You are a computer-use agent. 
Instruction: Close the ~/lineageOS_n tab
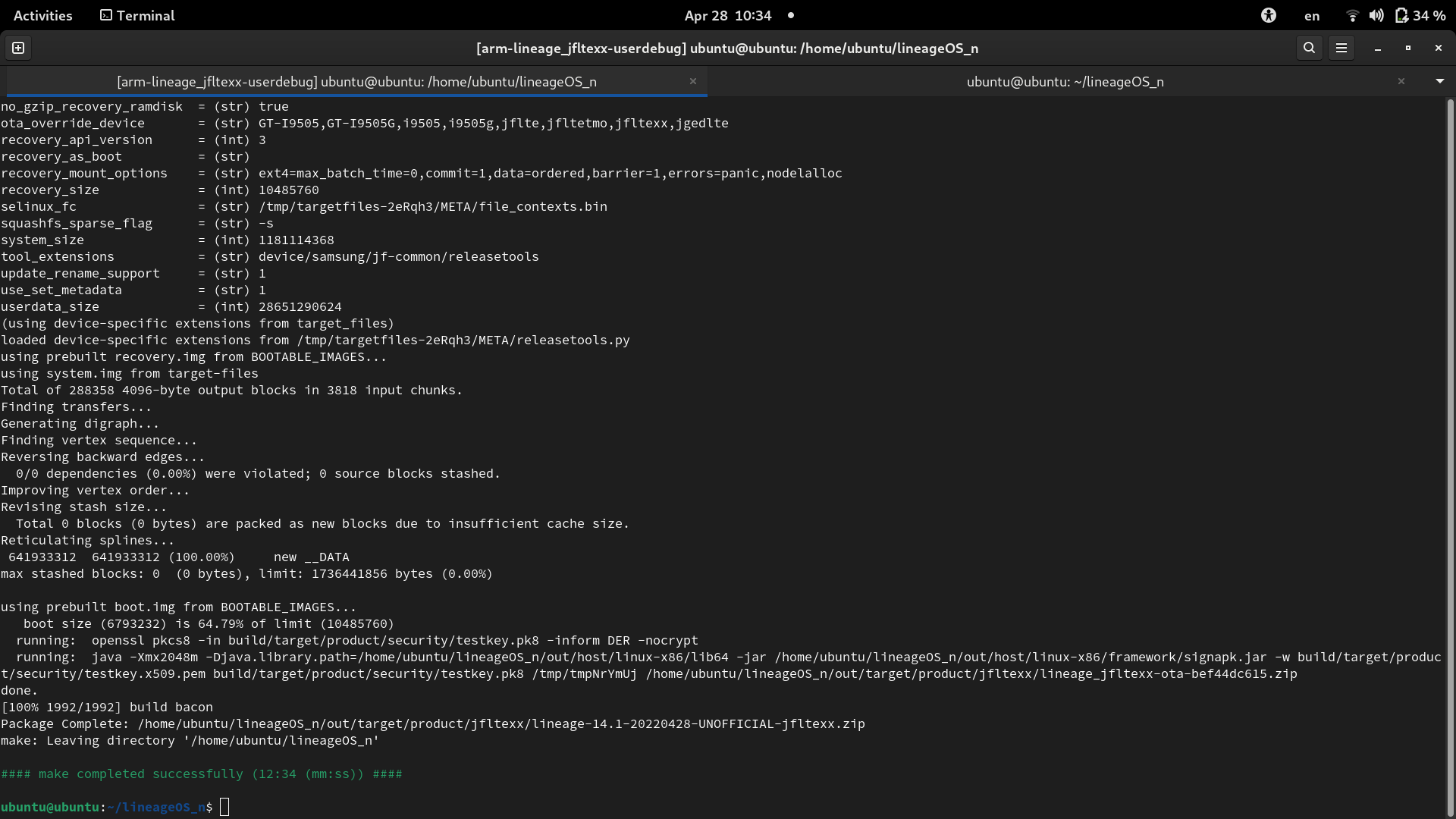(x=1401, y=81)
